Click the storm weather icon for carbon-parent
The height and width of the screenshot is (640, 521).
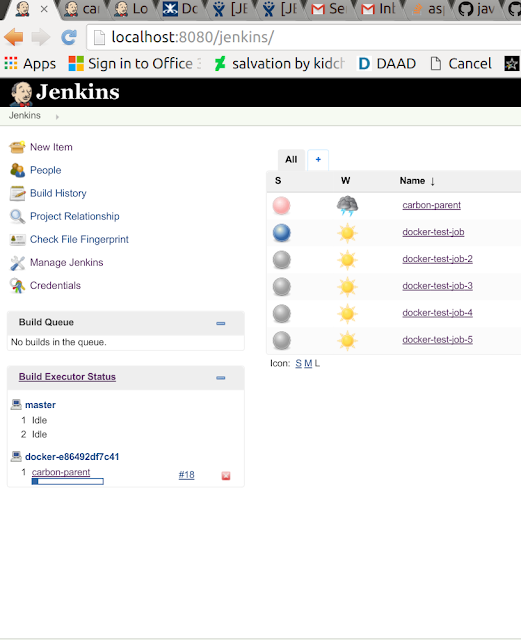pos(347,205)
